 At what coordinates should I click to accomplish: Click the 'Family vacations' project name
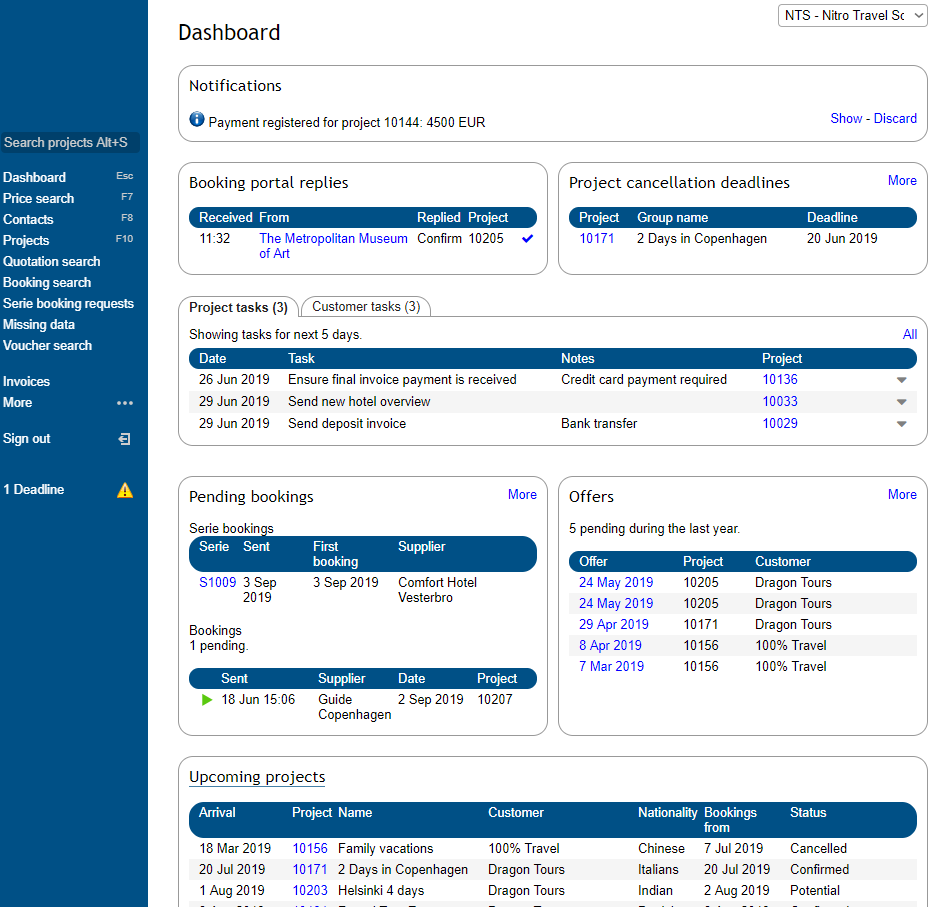385,849
